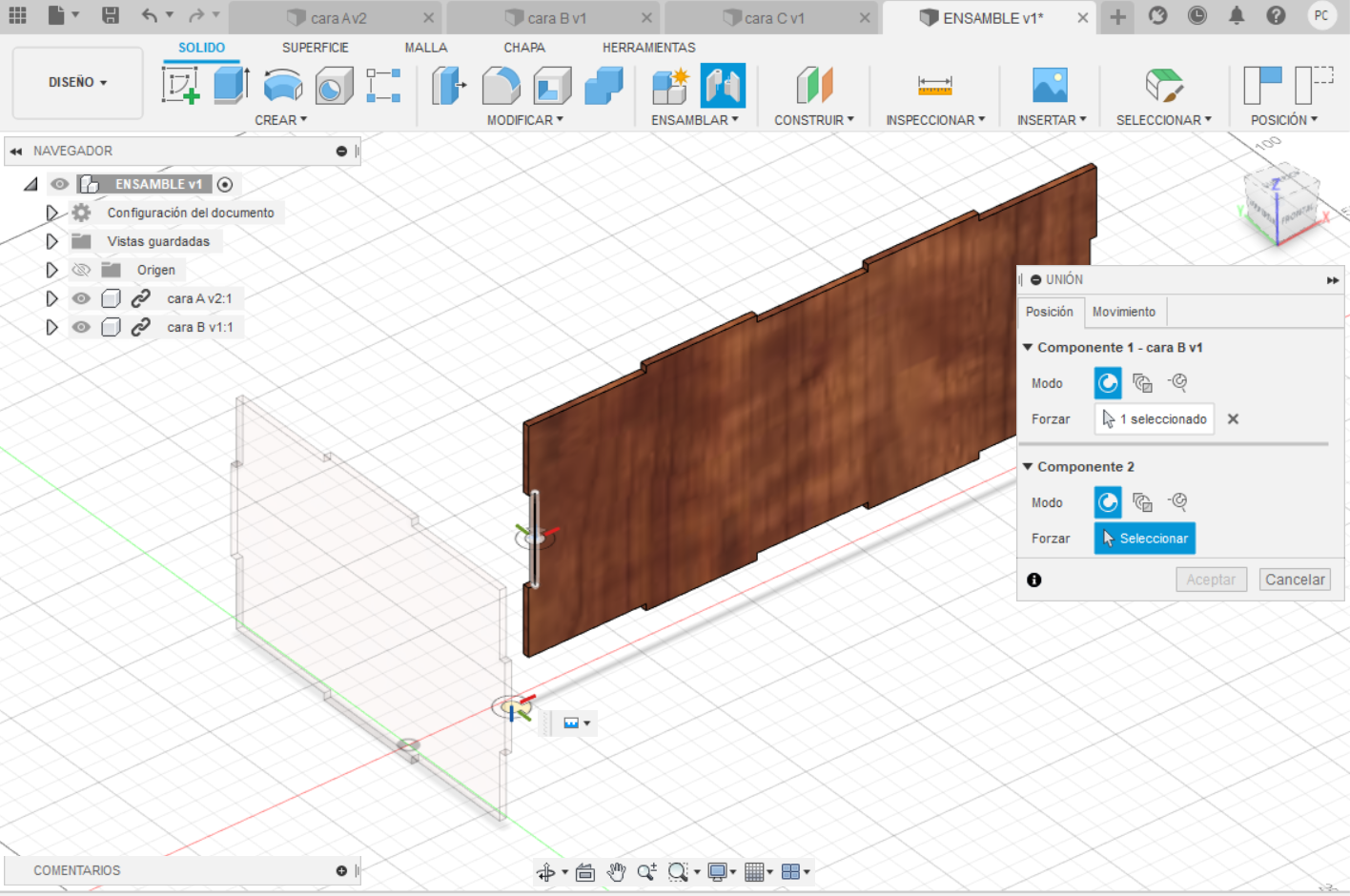Close the cara C v1 document tab
Viewport: 1350px width, 896px height.
pyautogui.click(x=865, y=18)
